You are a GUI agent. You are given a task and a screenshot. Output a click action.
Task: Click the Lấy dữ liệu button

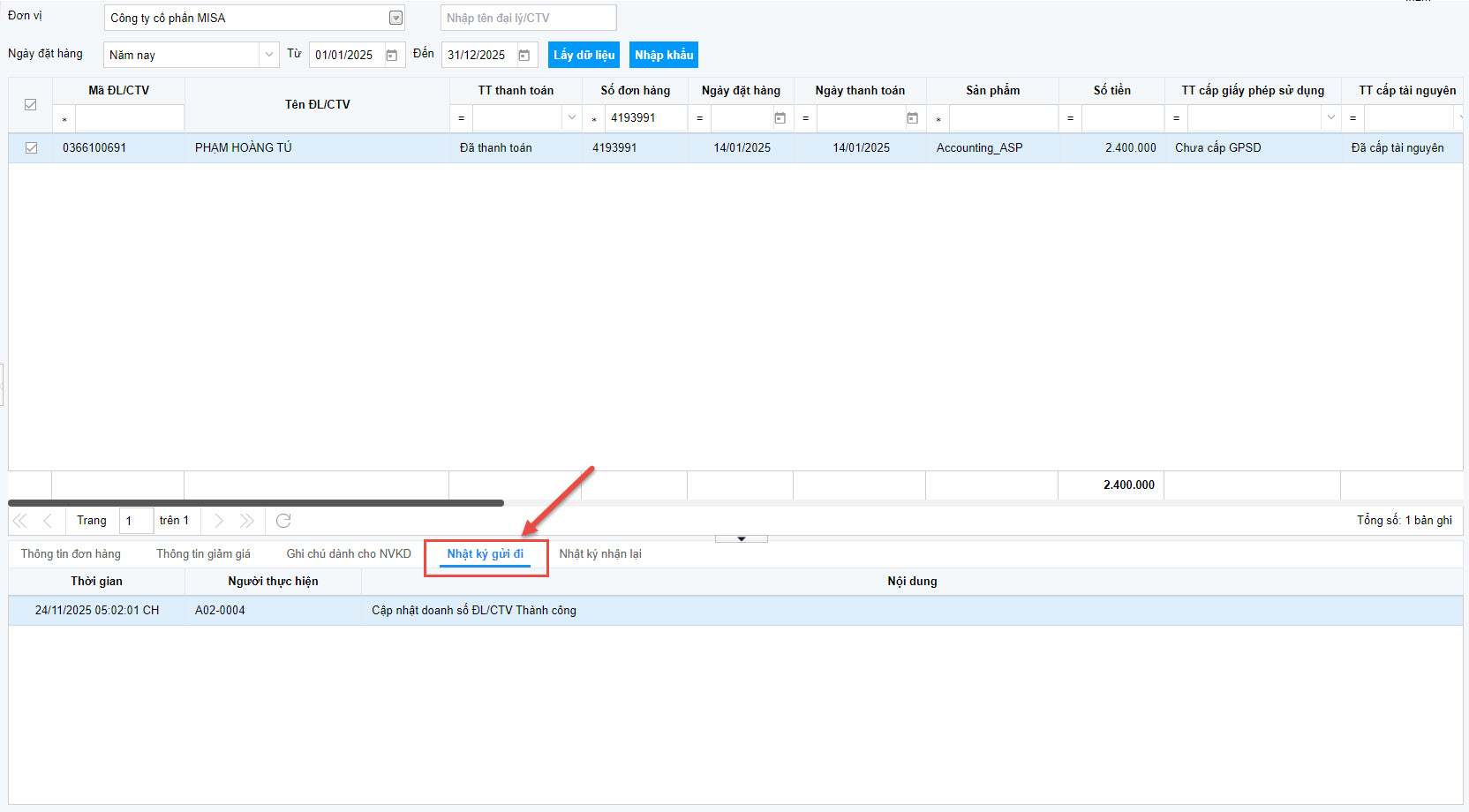click(584, 55)
